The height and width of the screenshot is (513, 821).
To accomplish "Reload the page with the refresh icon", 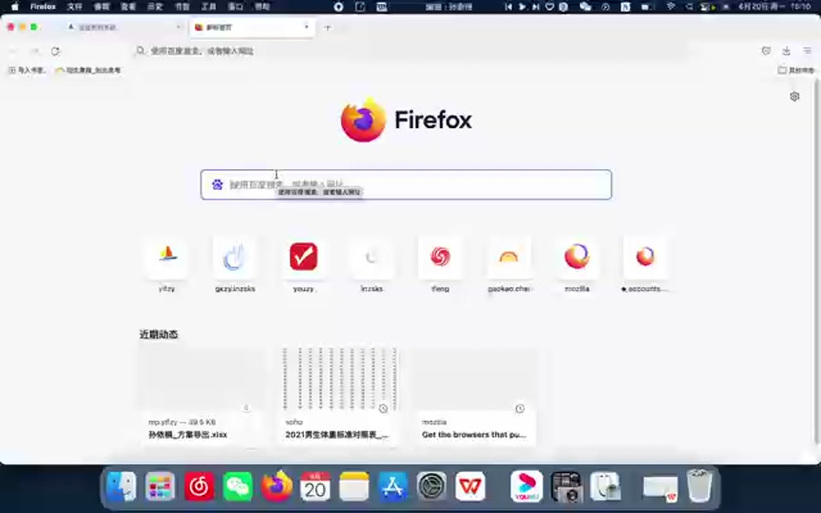I will [x=55, y=51].
